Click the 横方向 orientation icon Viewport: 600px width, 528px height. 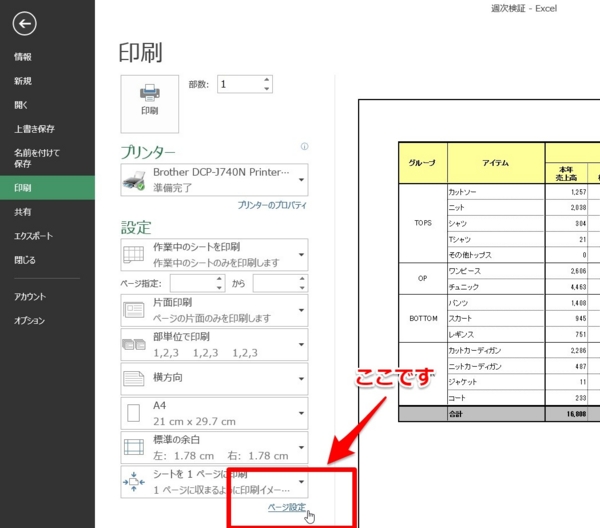click(x=134, y=378)
